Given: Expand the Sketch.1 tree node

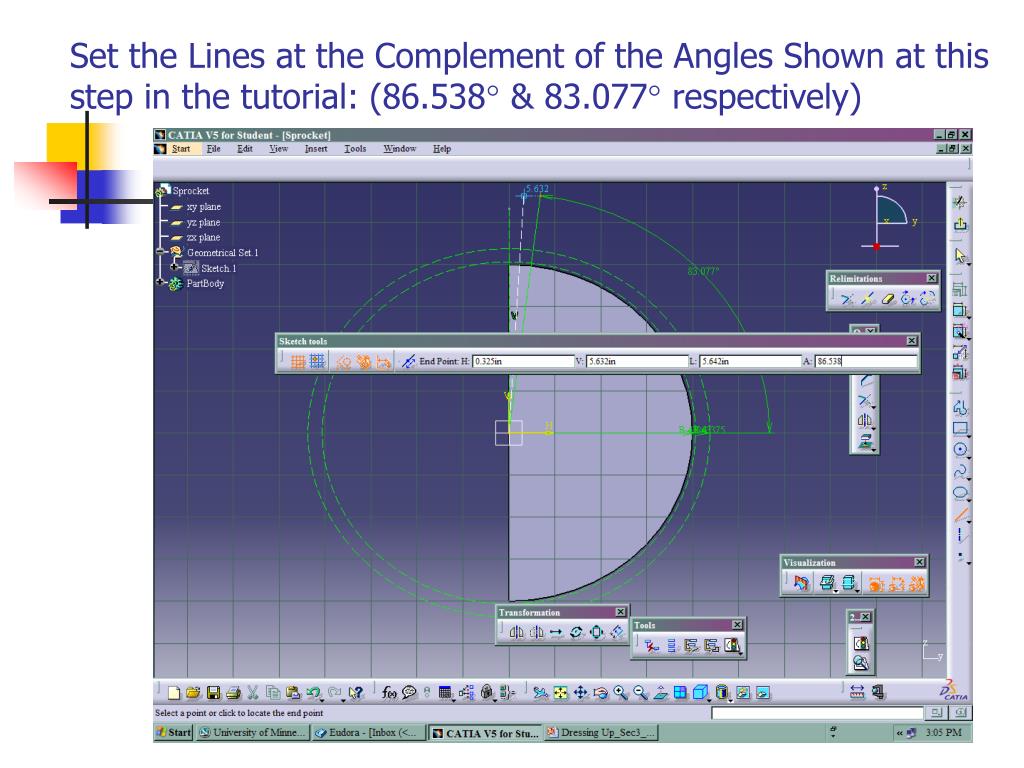Looking at the screenshot, I should click(x=174, y=267).
